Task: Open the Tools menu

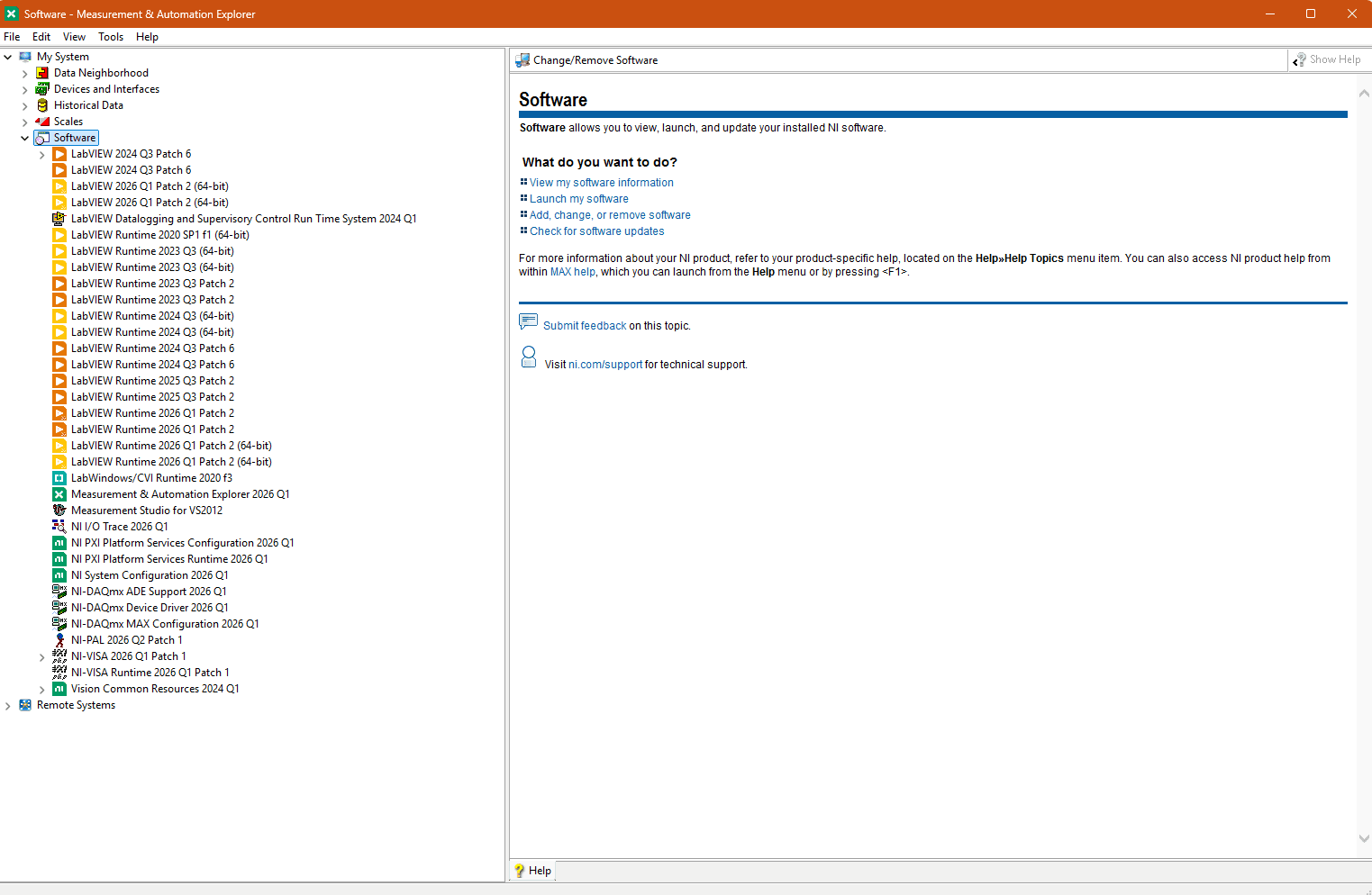Action: click(x=111, y=37)
